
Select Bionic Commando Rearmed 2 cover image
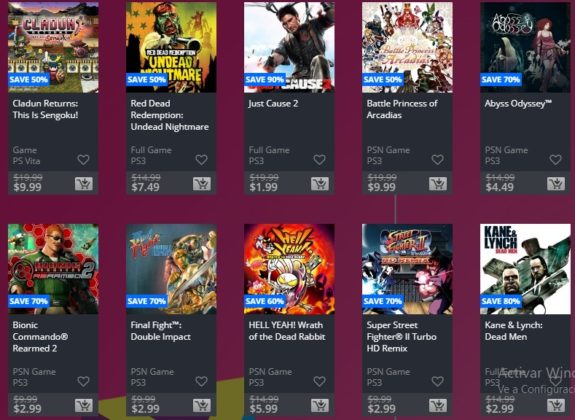click(53, 269)
